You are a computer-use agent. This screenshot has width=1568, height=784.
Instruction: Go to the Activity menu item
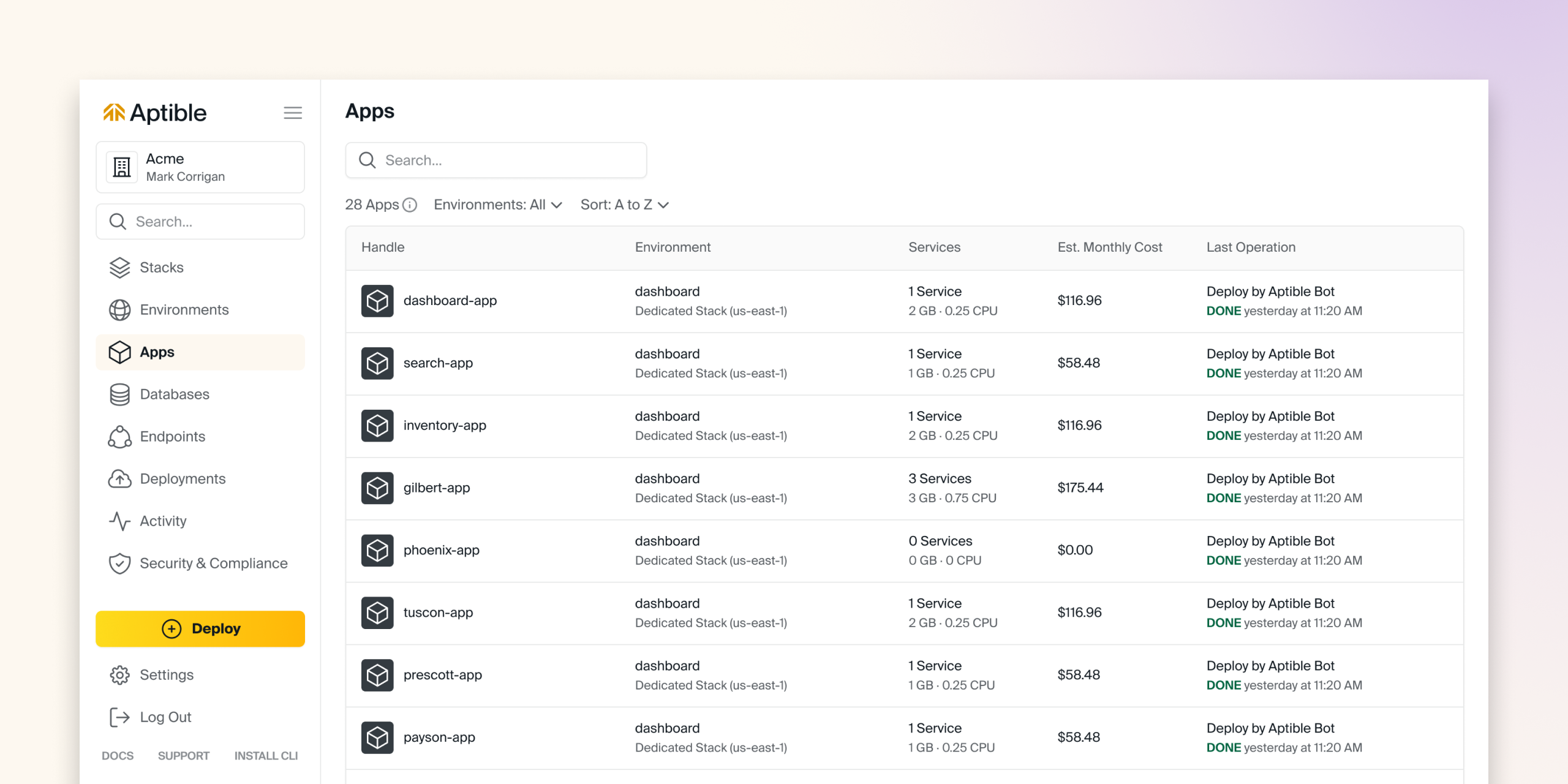(163, 521)
